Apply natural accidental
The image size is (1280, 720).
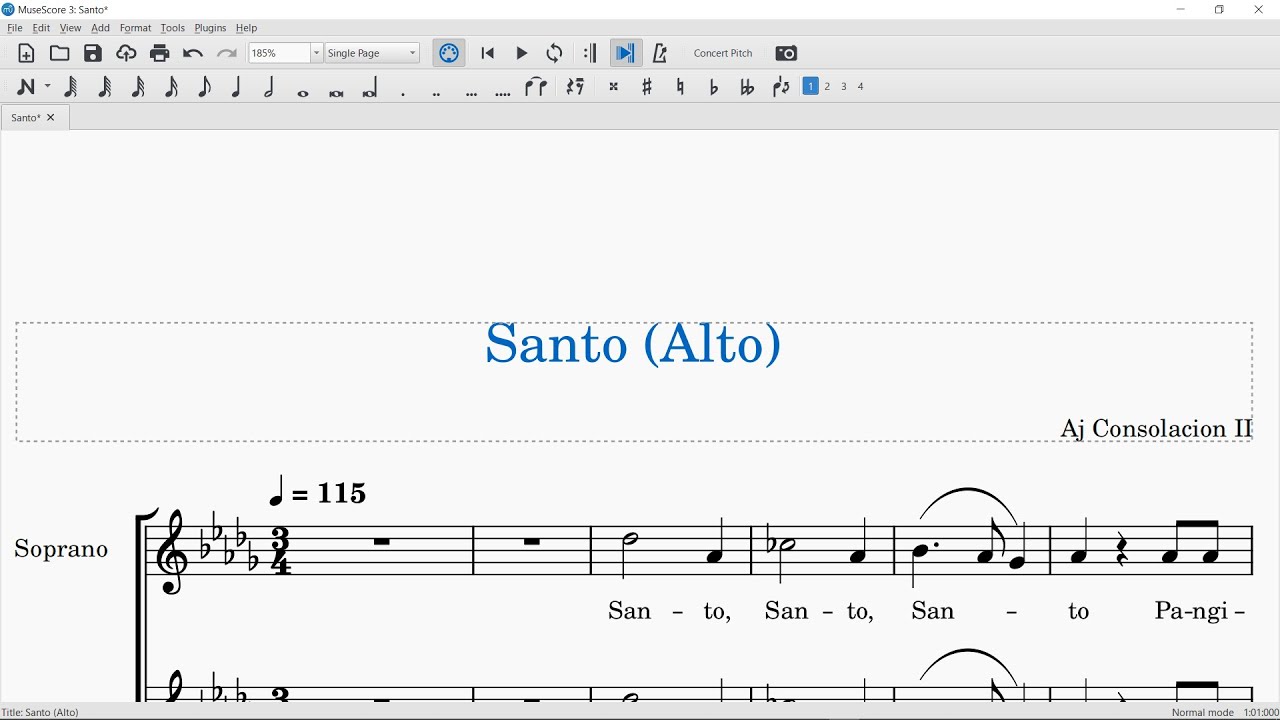pos(681,87)
